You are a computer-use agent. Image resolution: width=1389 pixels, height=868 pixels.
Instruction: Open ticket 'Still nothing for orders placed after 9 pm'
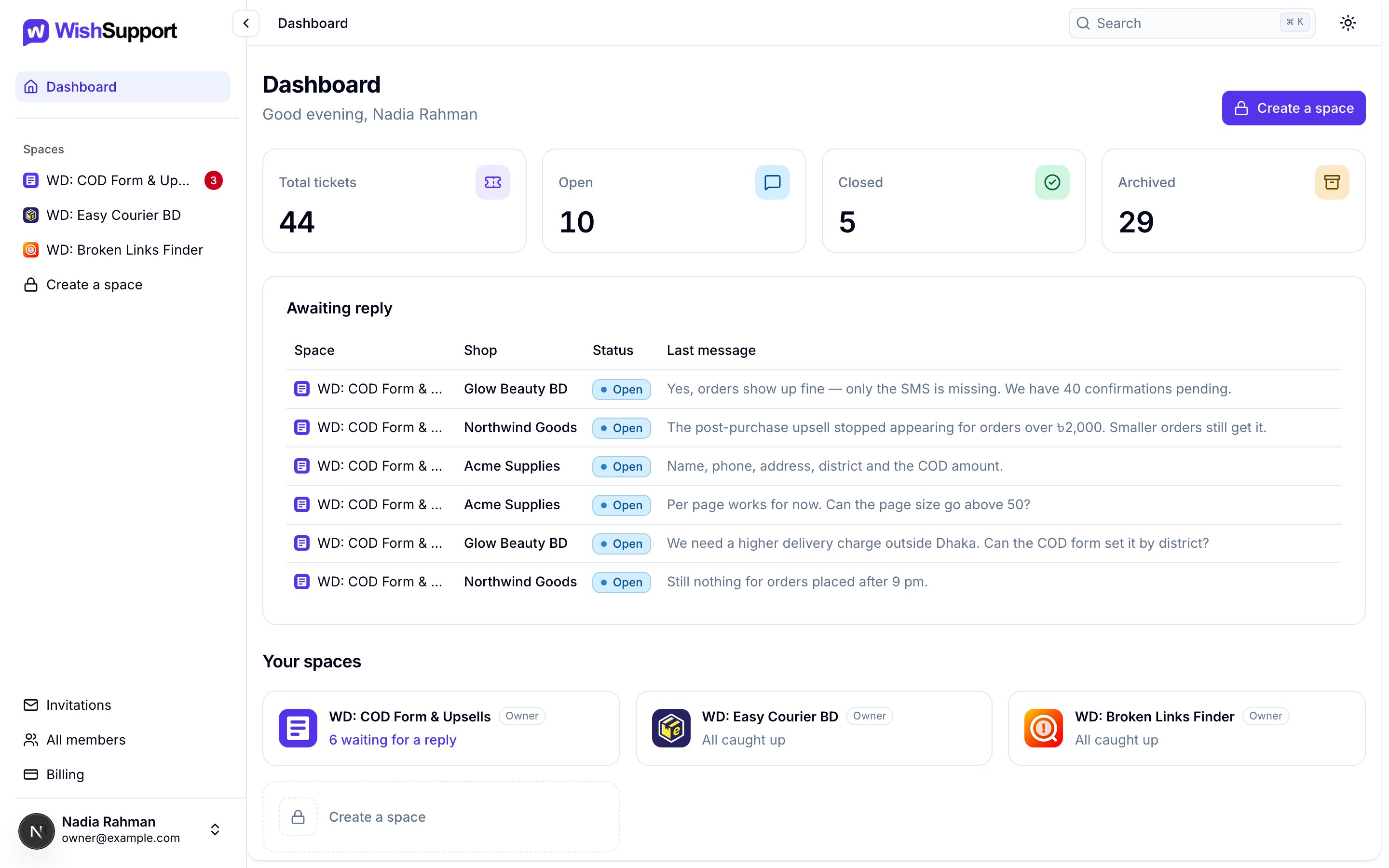(814, 582)
